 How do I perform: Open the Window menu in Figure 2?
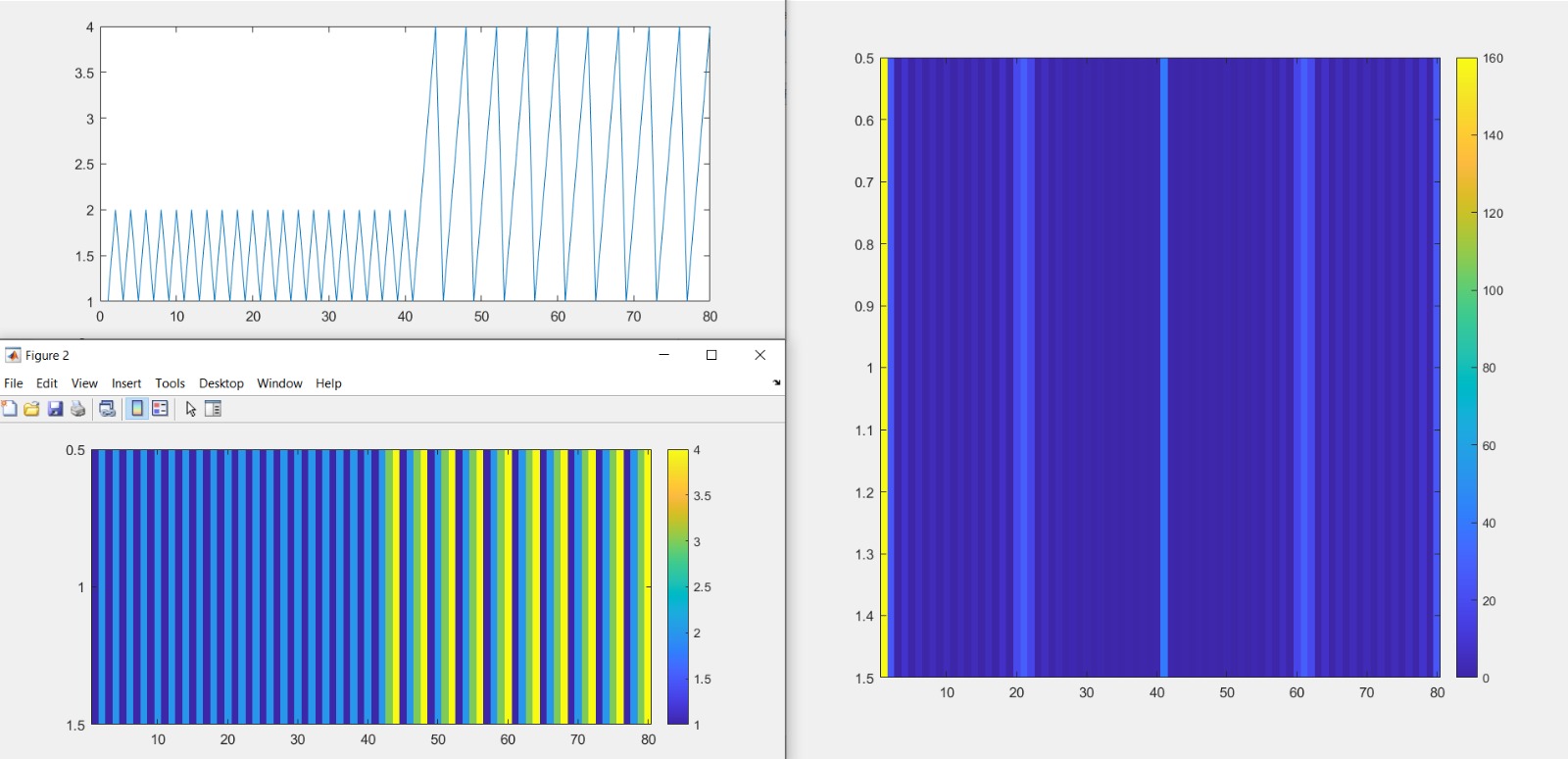pos(279,383)
